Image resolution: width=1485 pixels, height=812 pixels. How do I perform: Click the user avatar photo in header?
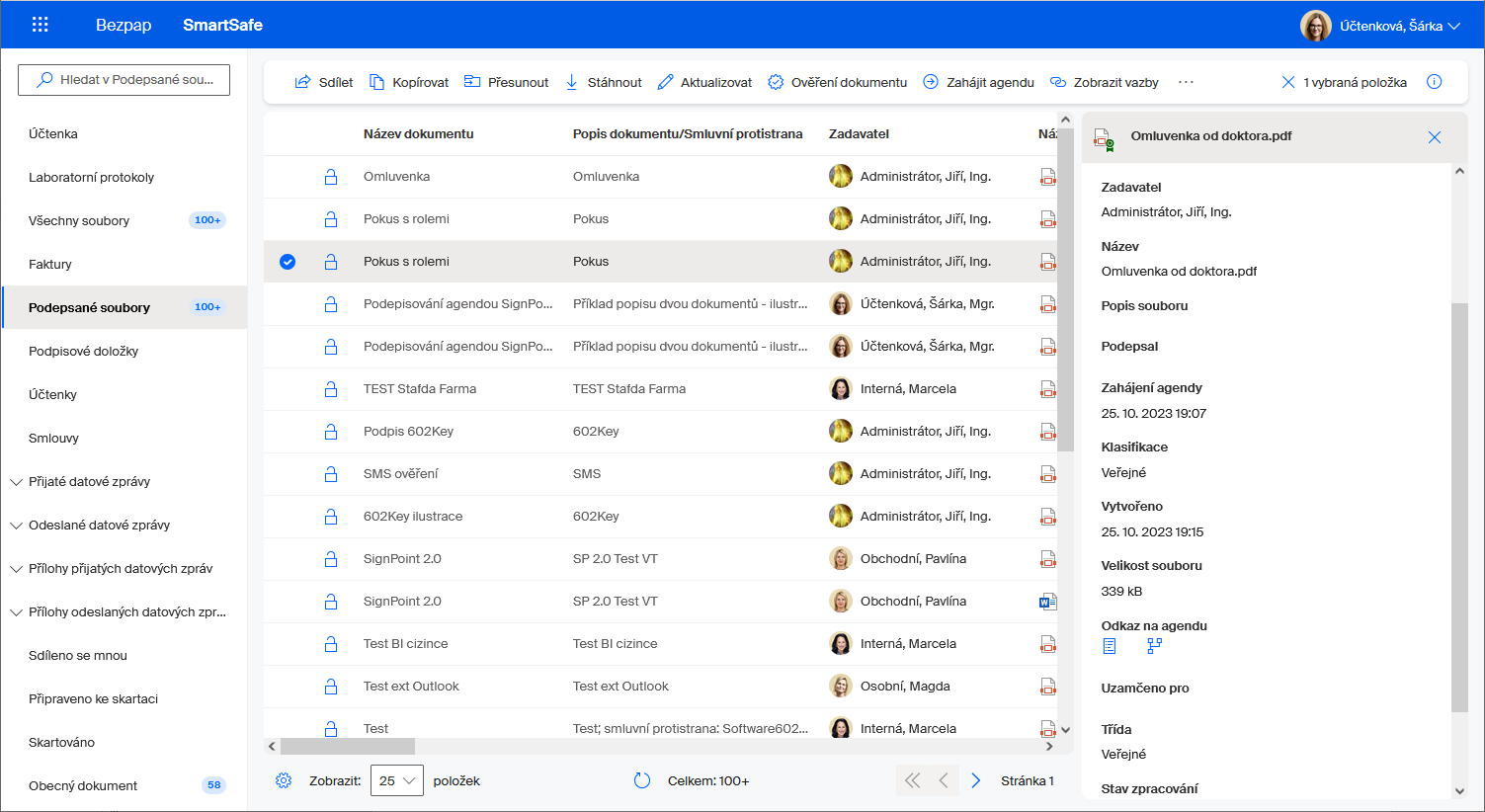pyautogui.click(x=1316, y=26)
